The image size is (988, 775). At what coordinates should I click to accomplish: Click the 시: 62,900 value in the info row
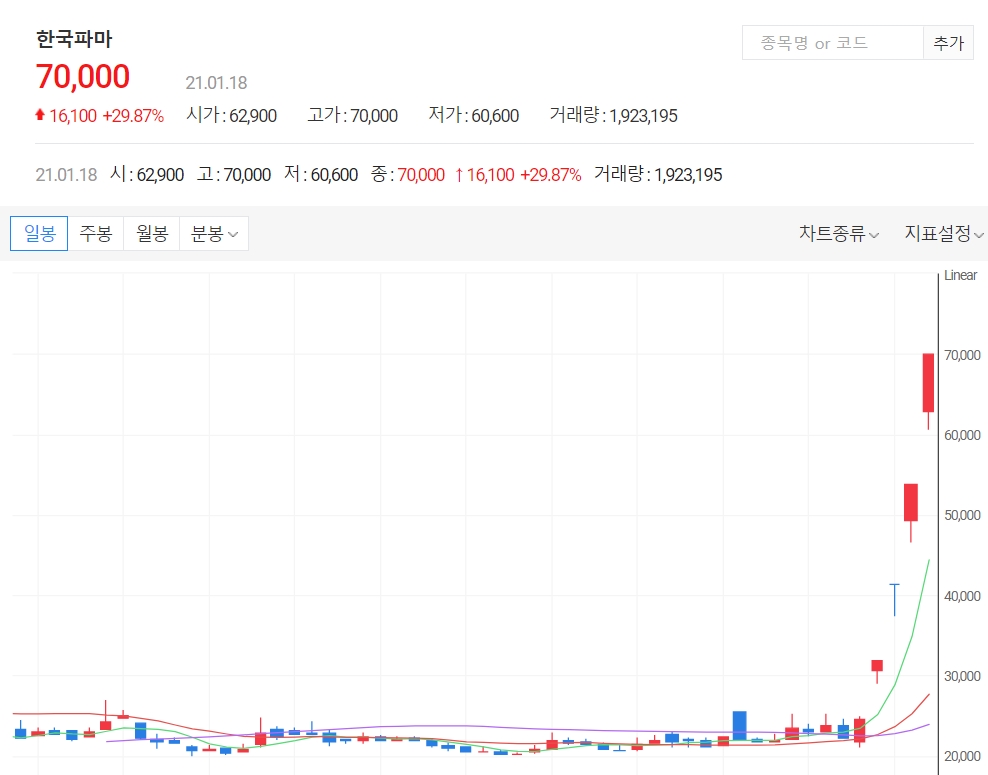click(x=147, y=175)
